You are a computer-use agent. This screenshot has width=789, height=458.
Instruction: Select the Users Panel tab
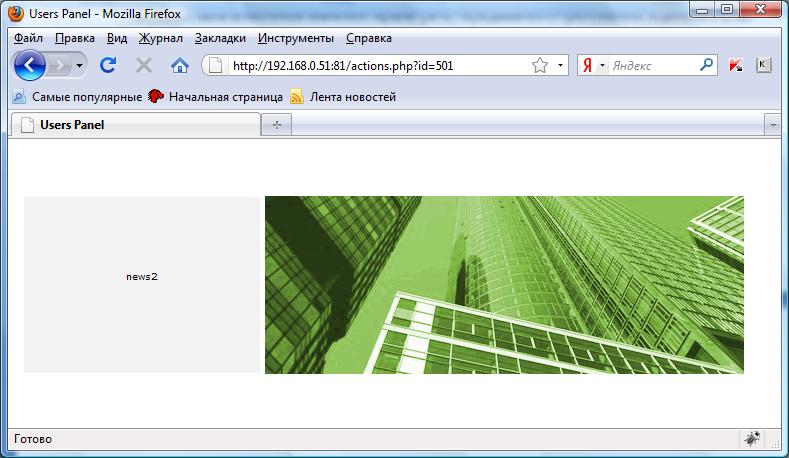tap(135, 125)
